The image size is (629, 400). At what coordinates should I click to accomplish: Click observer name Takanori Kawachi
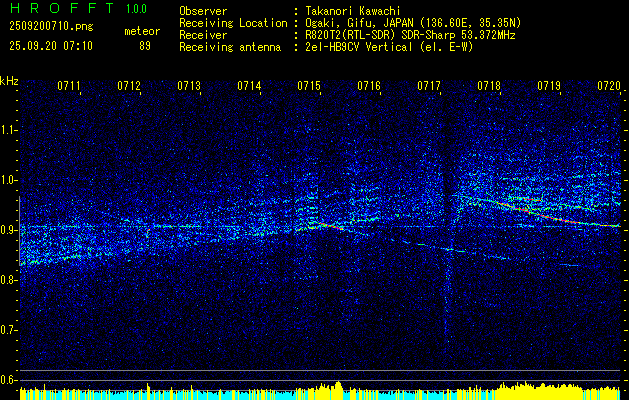click(x=352, y=11)
